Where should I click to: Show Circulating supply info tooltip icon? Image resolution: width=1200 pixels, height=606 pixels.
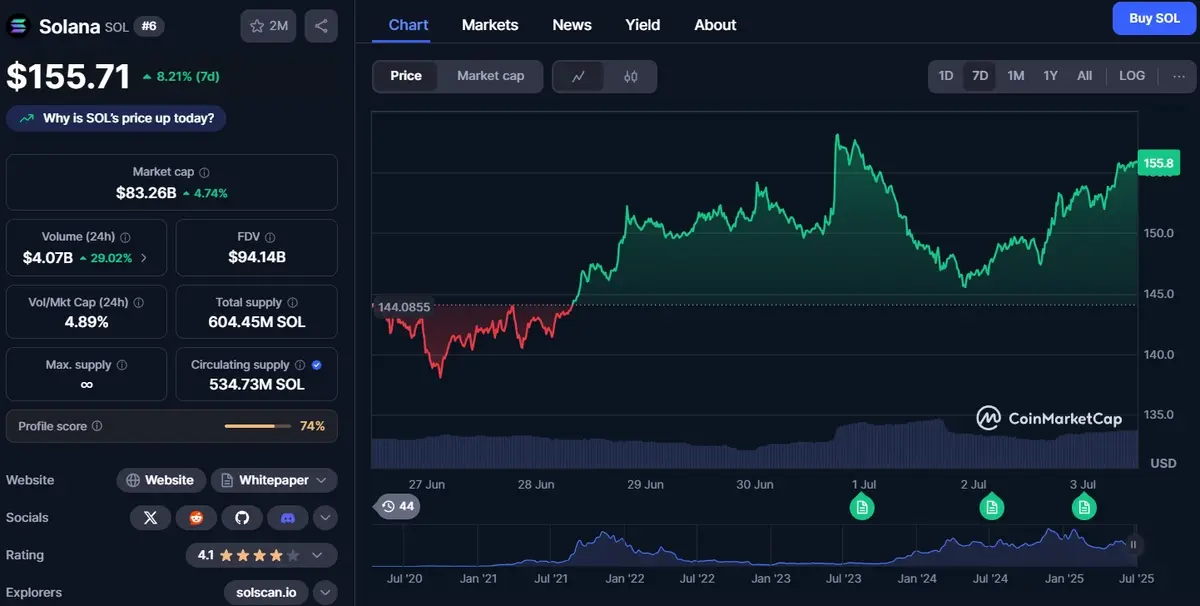click(x=300, y=366)
